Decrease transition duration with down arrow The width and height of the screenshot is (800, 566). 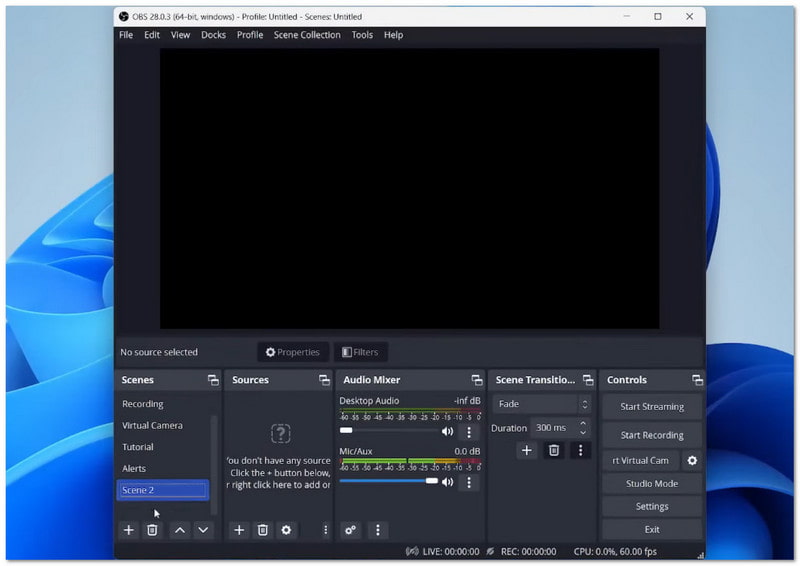(583, 432)
